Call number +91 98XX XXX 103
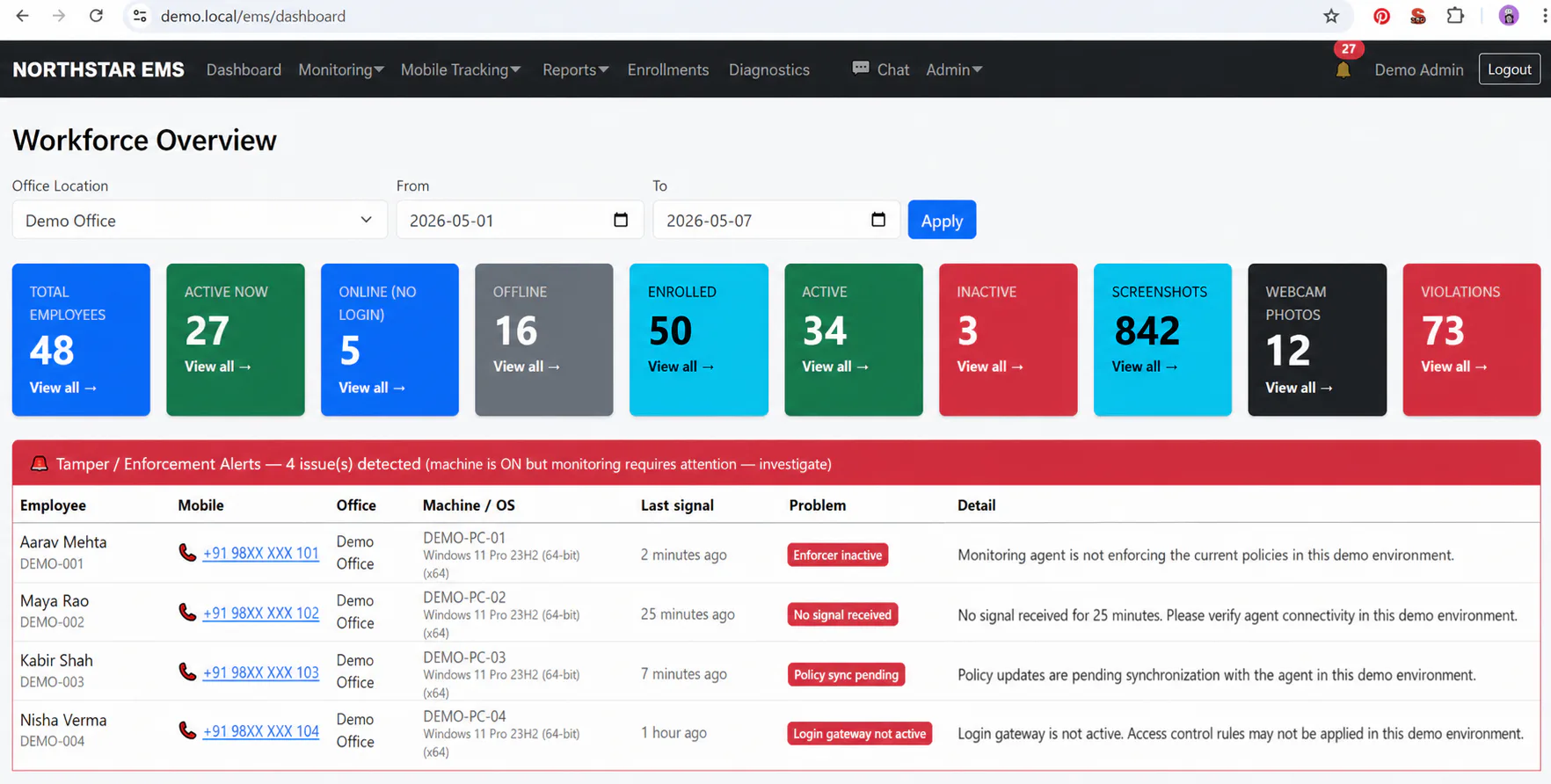1551x784 pixels. [x=260, y=672]
